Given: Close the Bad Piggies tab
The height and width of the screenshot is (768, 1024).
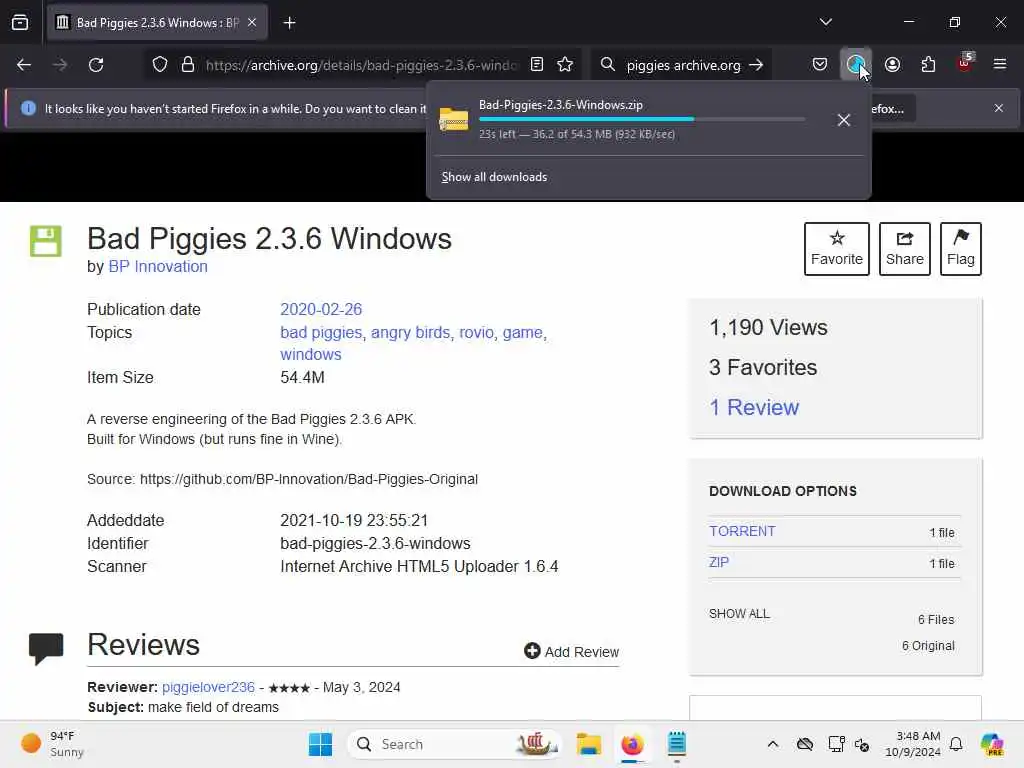Looking at the screenshot, I should click(x=252, y=22).
